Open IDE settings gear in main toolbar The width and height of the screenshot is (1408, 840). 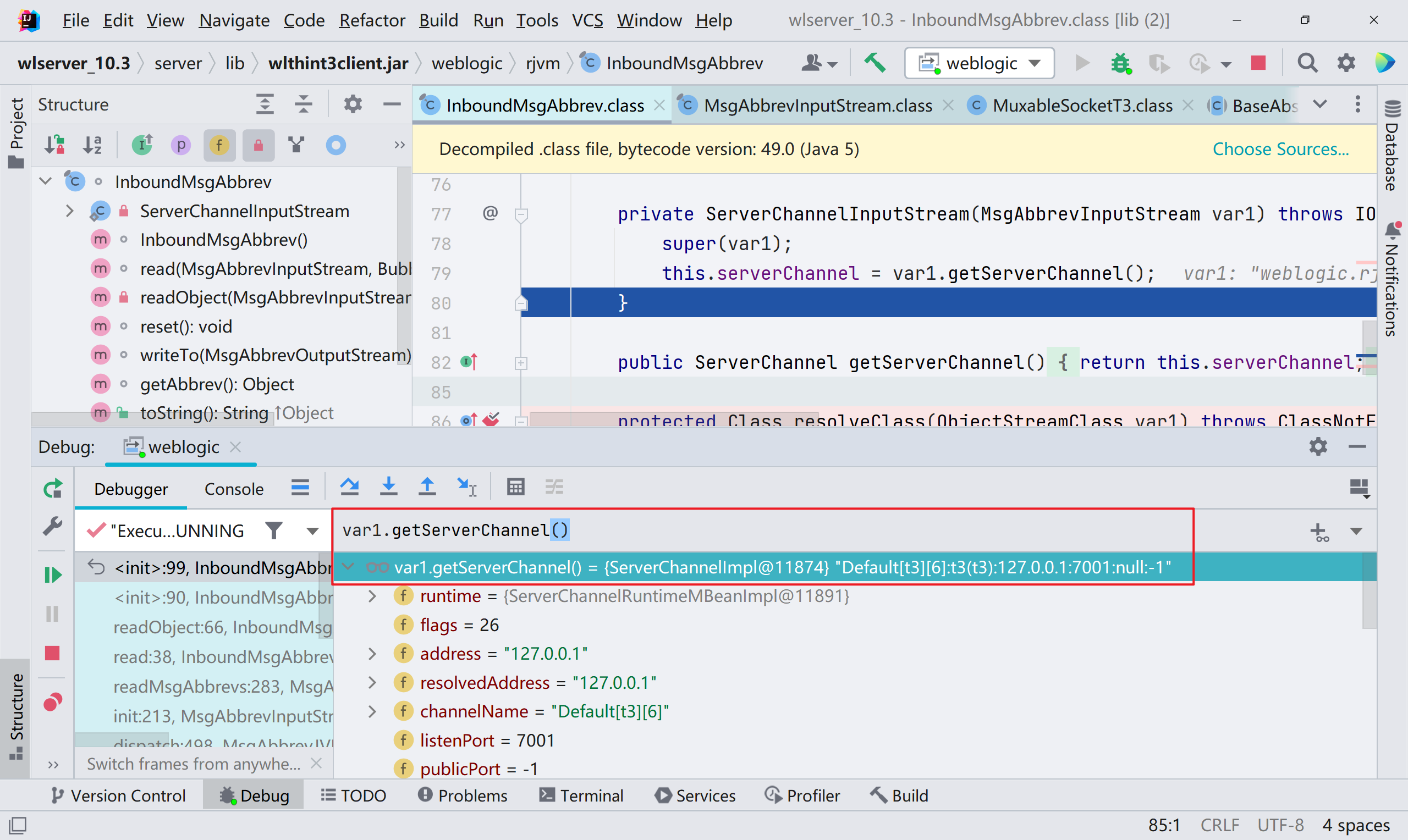click(1346, 63)
